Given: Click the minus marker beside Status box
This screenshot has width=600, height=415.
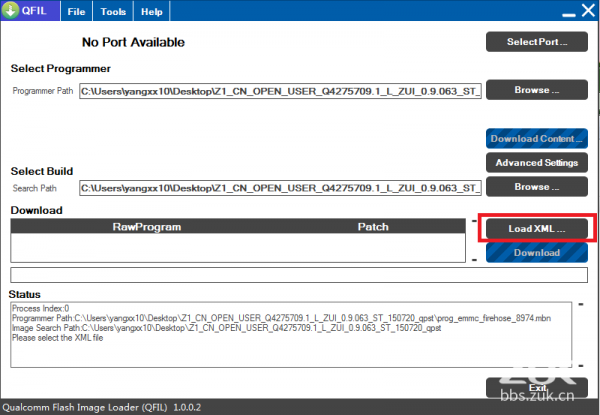Looking at the screenshot, I should [x=581, y=305].
